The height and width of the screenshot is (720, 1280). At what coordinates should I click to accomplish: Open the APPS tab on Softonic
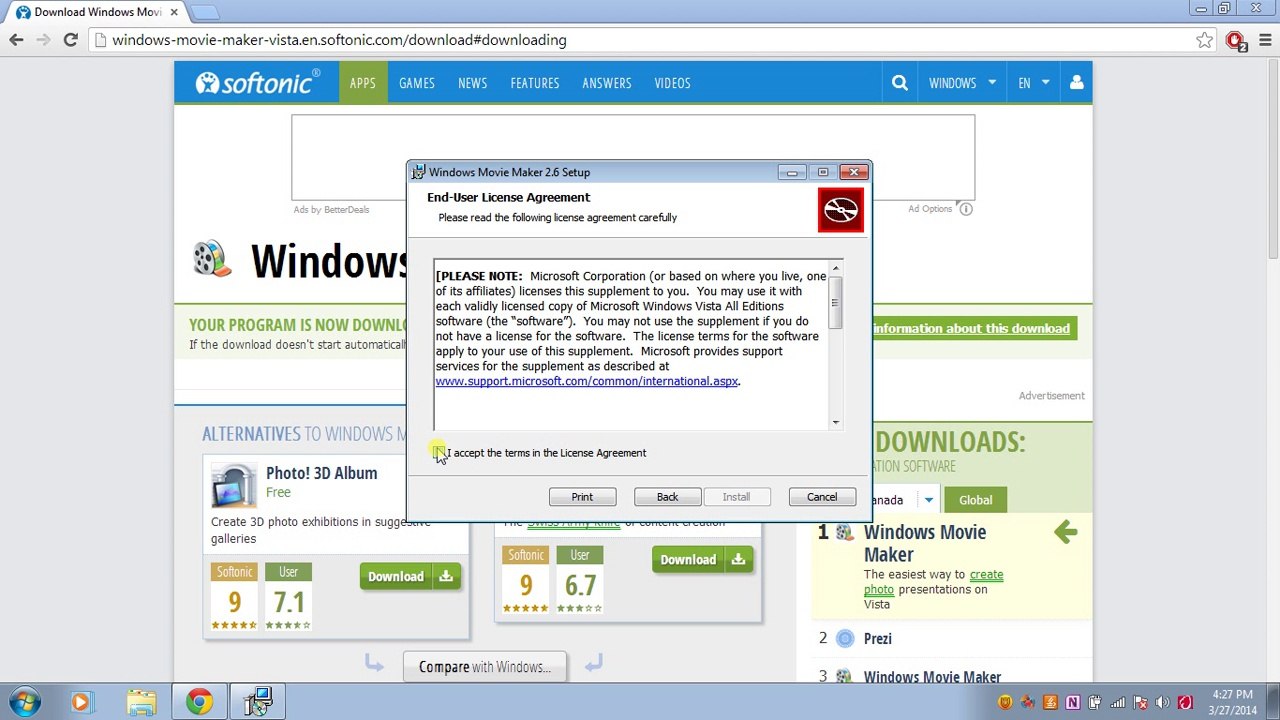[x=363, y=83]
